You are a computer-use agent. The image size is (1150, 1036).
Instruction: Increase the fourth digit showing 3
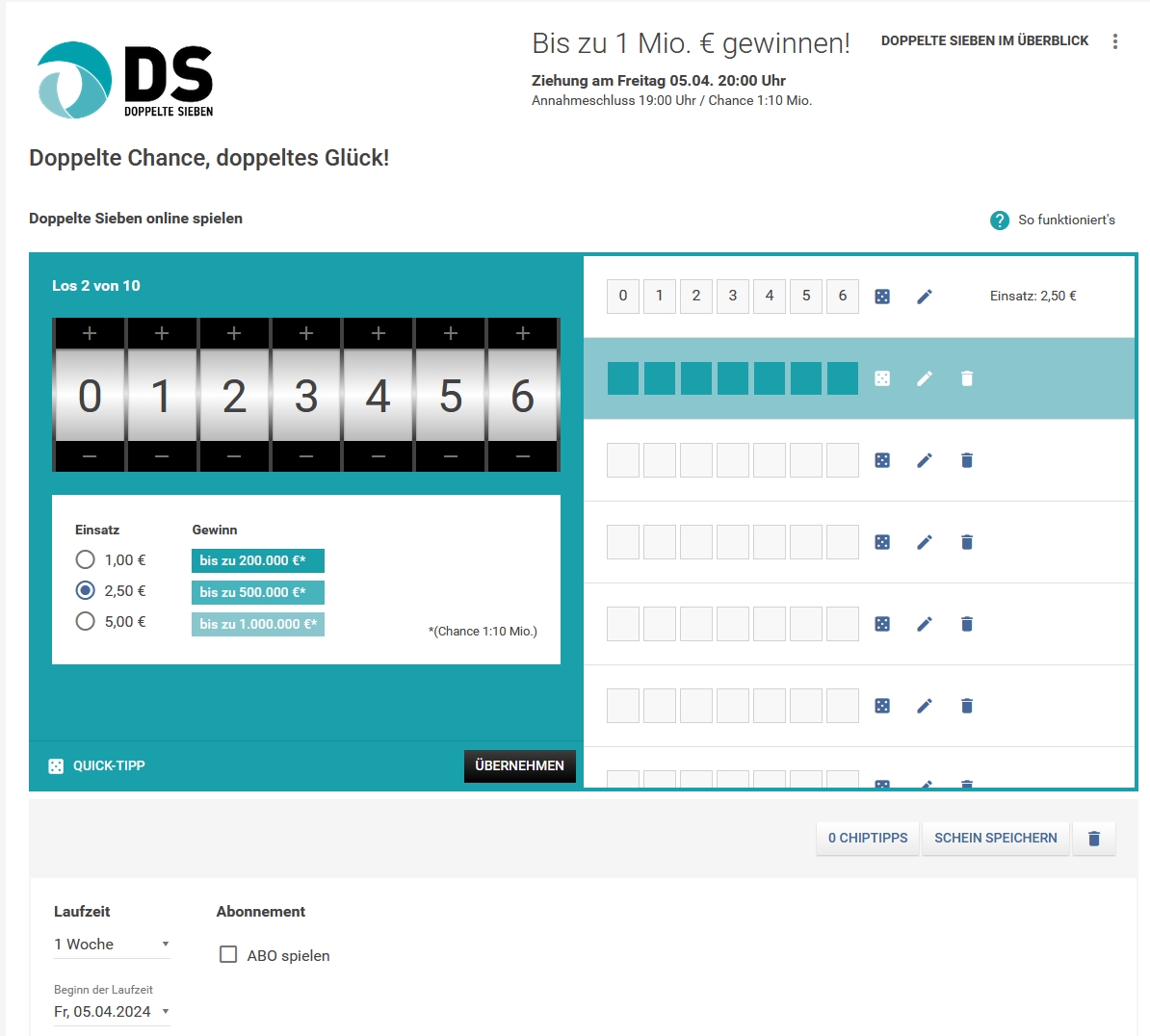tap(306, 333)
